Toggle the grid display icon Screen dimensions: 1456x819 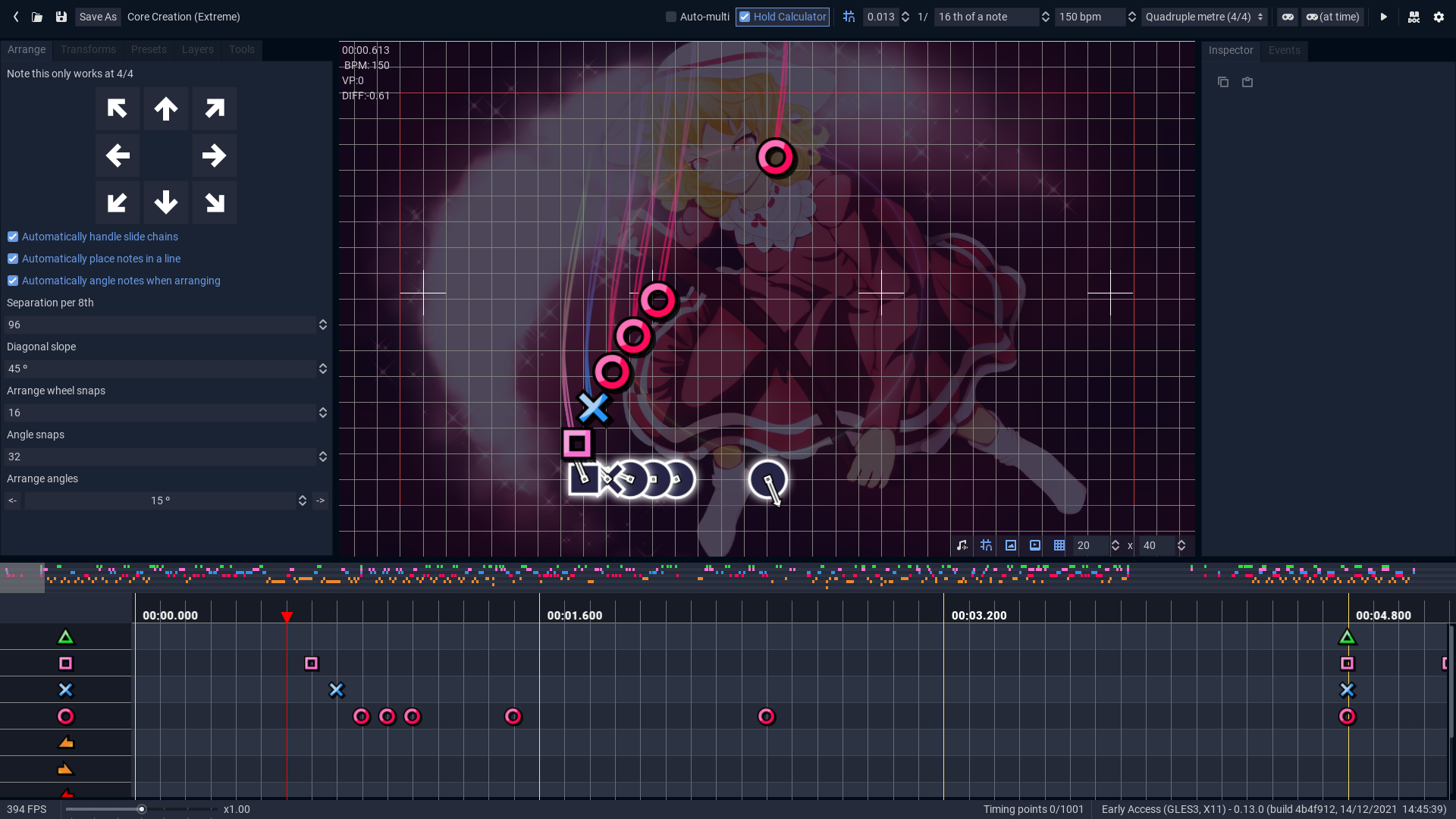click(1059, 546)
